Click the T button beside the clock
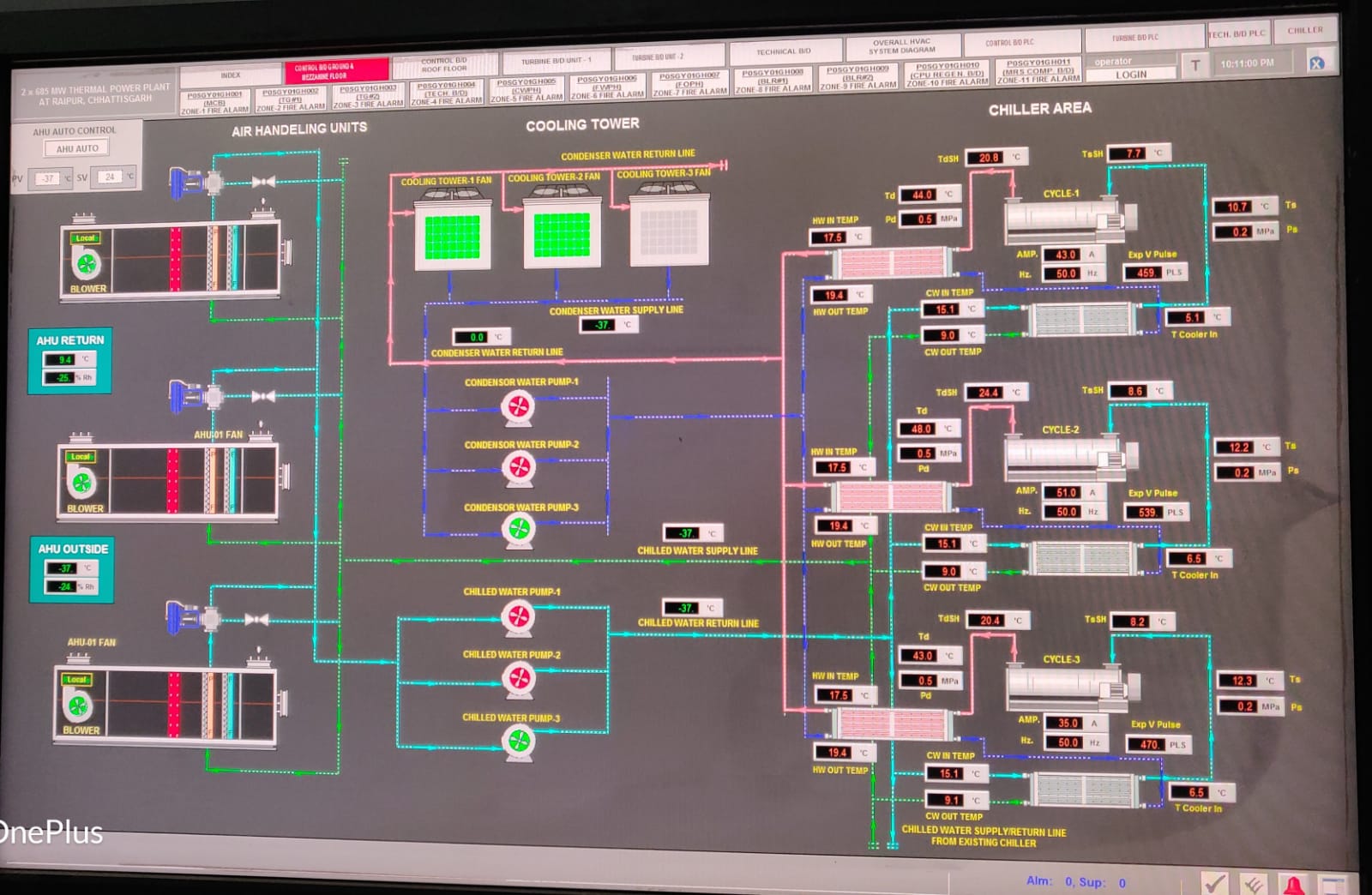The image size is (1372, 895). tap(1195, 65)
